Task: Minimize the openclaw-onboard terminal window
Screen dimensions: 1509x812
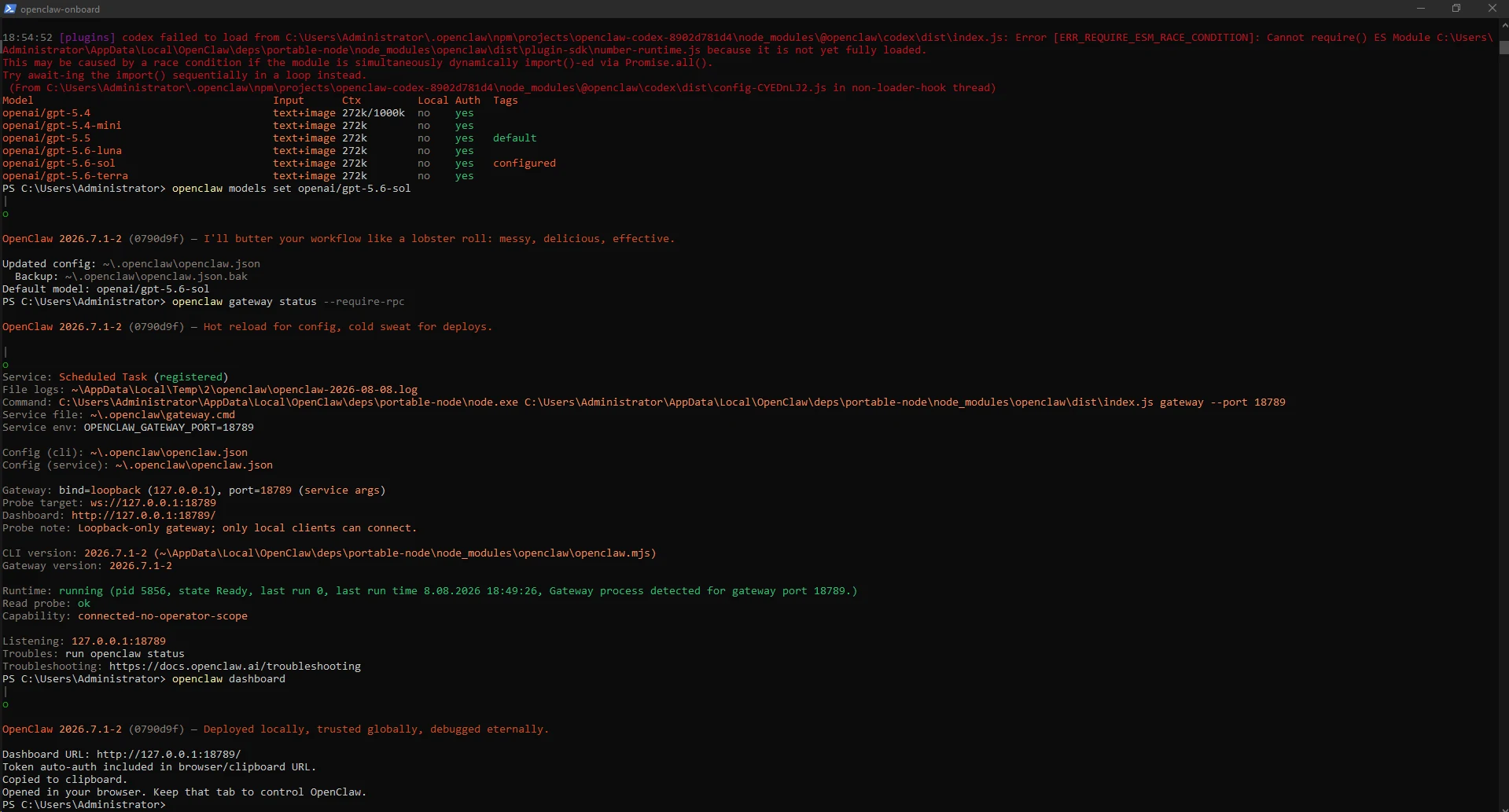Action: [x=1421, y=9]
